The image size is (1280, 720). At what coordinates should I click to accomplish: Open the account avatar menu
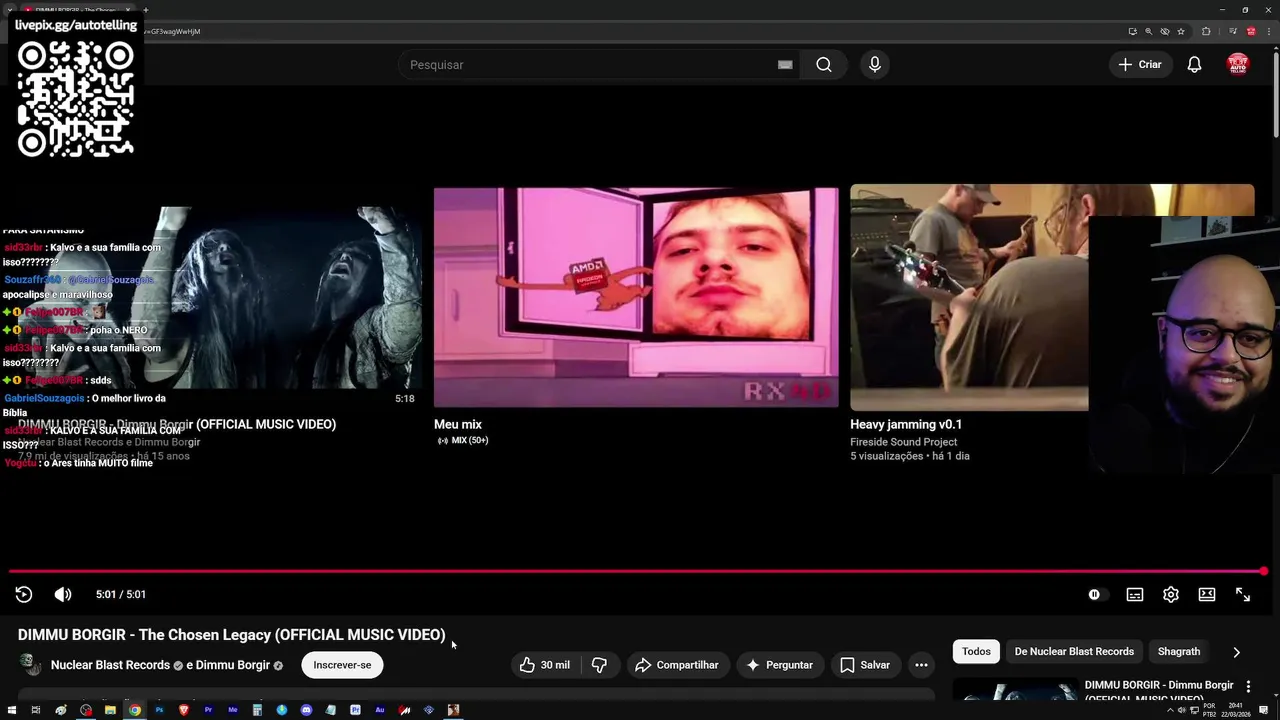pos(1238,64)
